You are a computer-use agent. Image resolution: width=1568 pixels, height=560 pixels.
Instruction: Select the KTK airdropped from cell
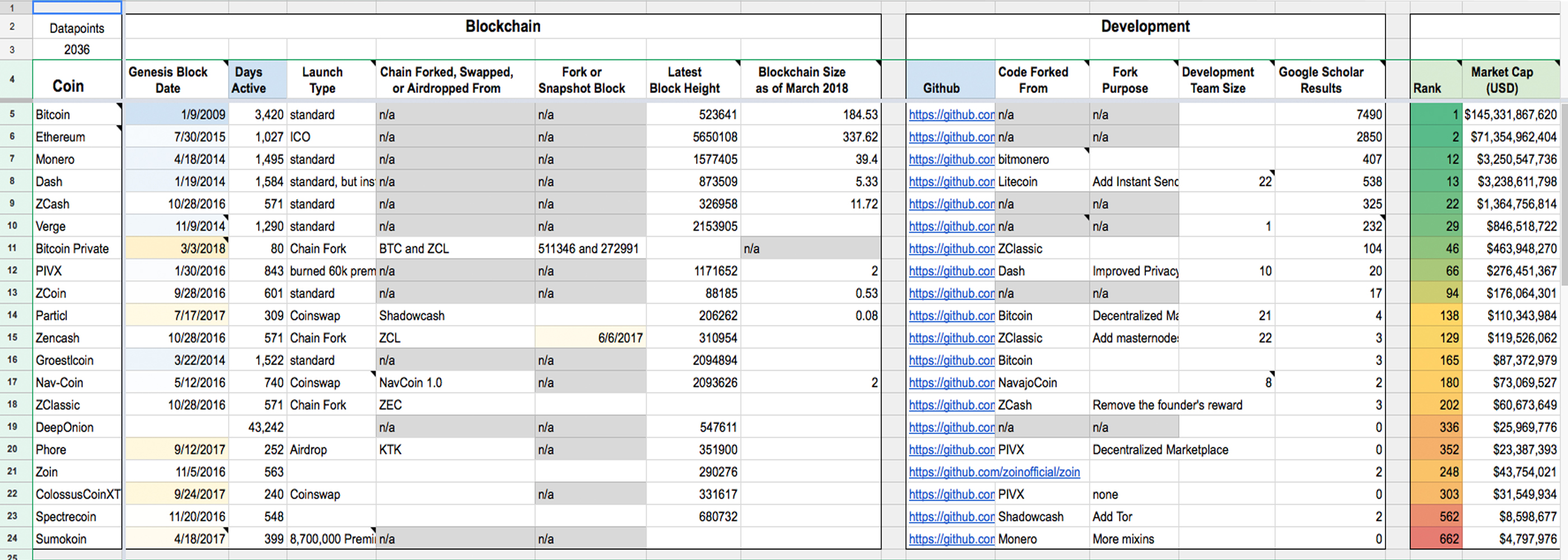(x=455, y=450)
